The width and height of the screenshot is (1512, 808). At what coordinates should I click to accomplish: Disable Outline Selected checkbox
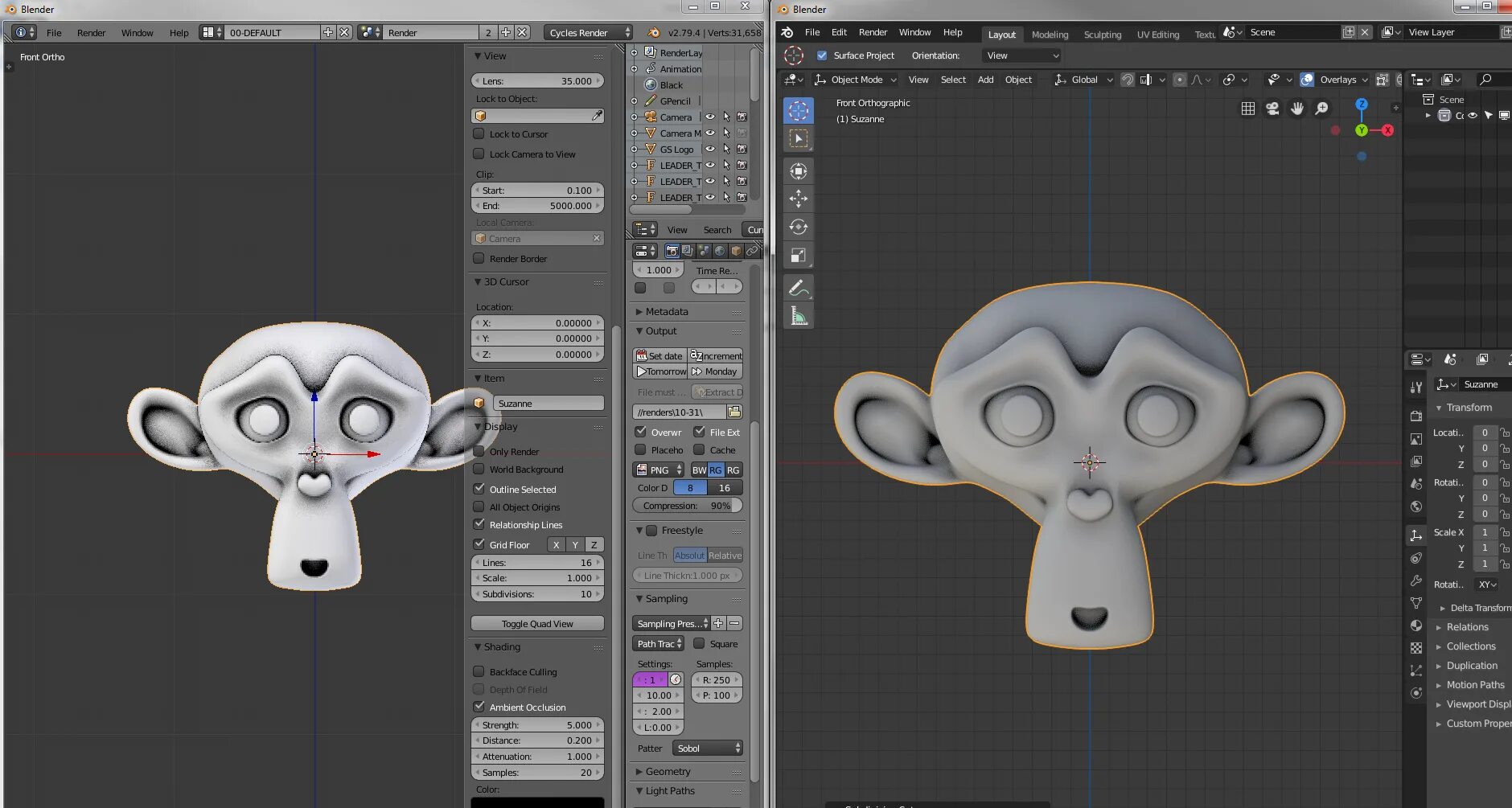click(x=479, y=489)
